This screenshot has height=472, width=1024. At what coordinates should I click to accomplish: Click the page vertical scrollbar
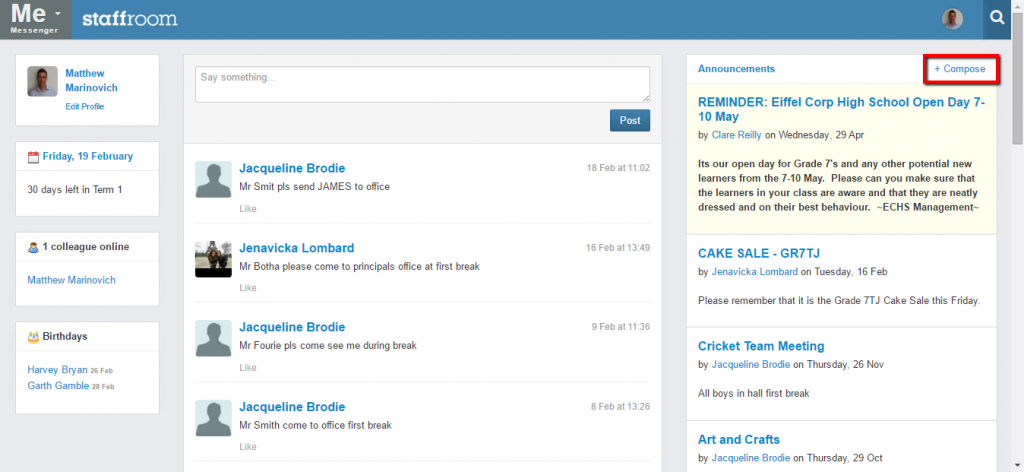(1017, 236)
